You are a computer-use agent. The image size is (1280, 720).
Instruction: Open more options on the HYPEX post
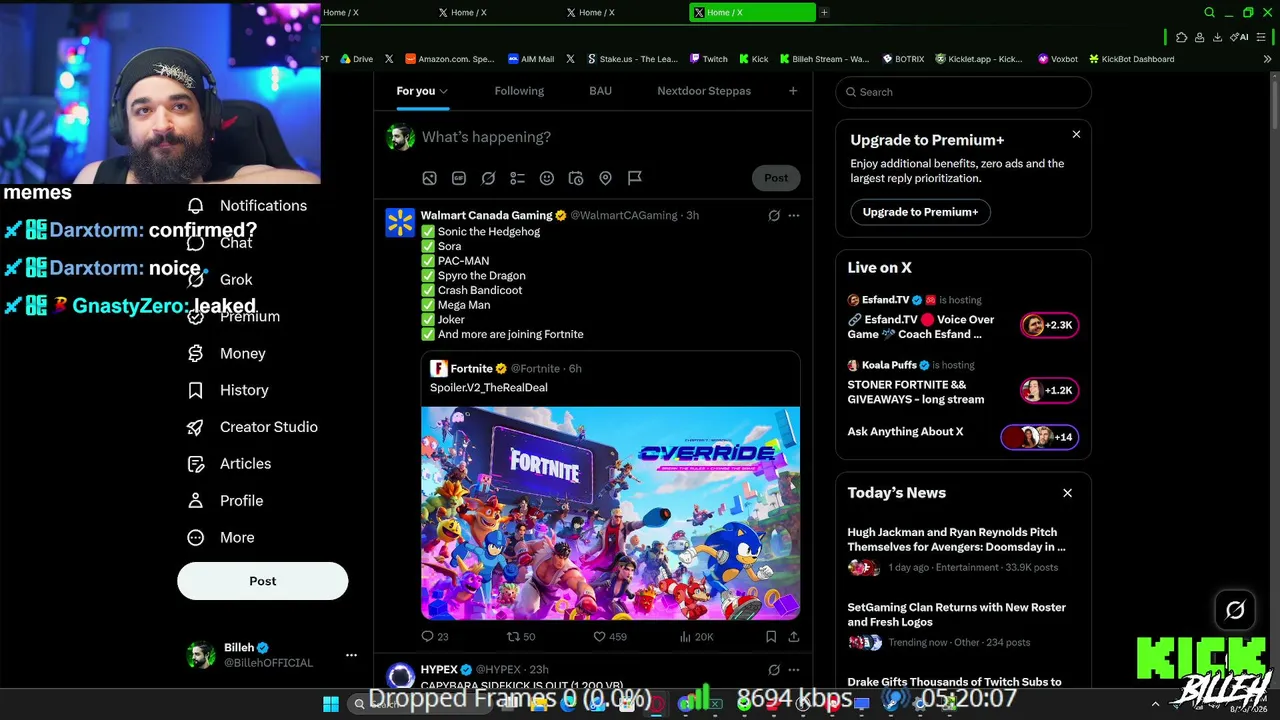pos(794,670)
